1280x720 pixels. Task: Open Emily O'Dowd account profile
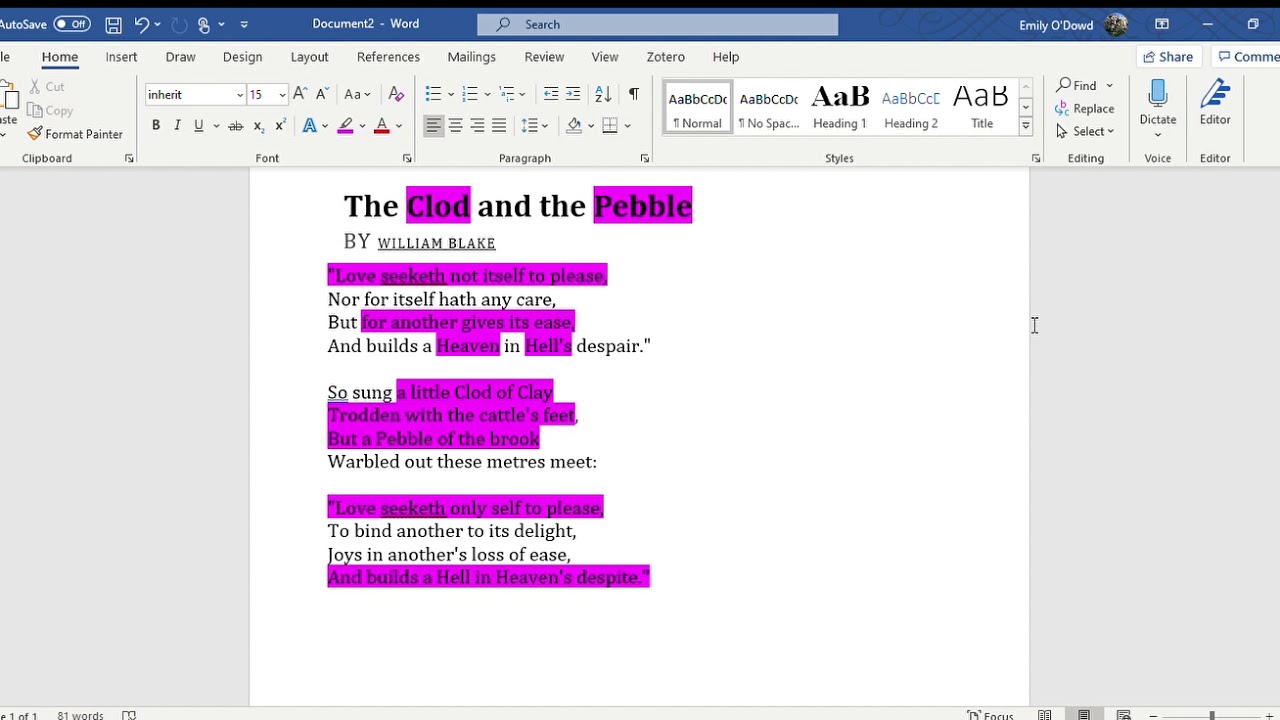(x=1073, y=24)
